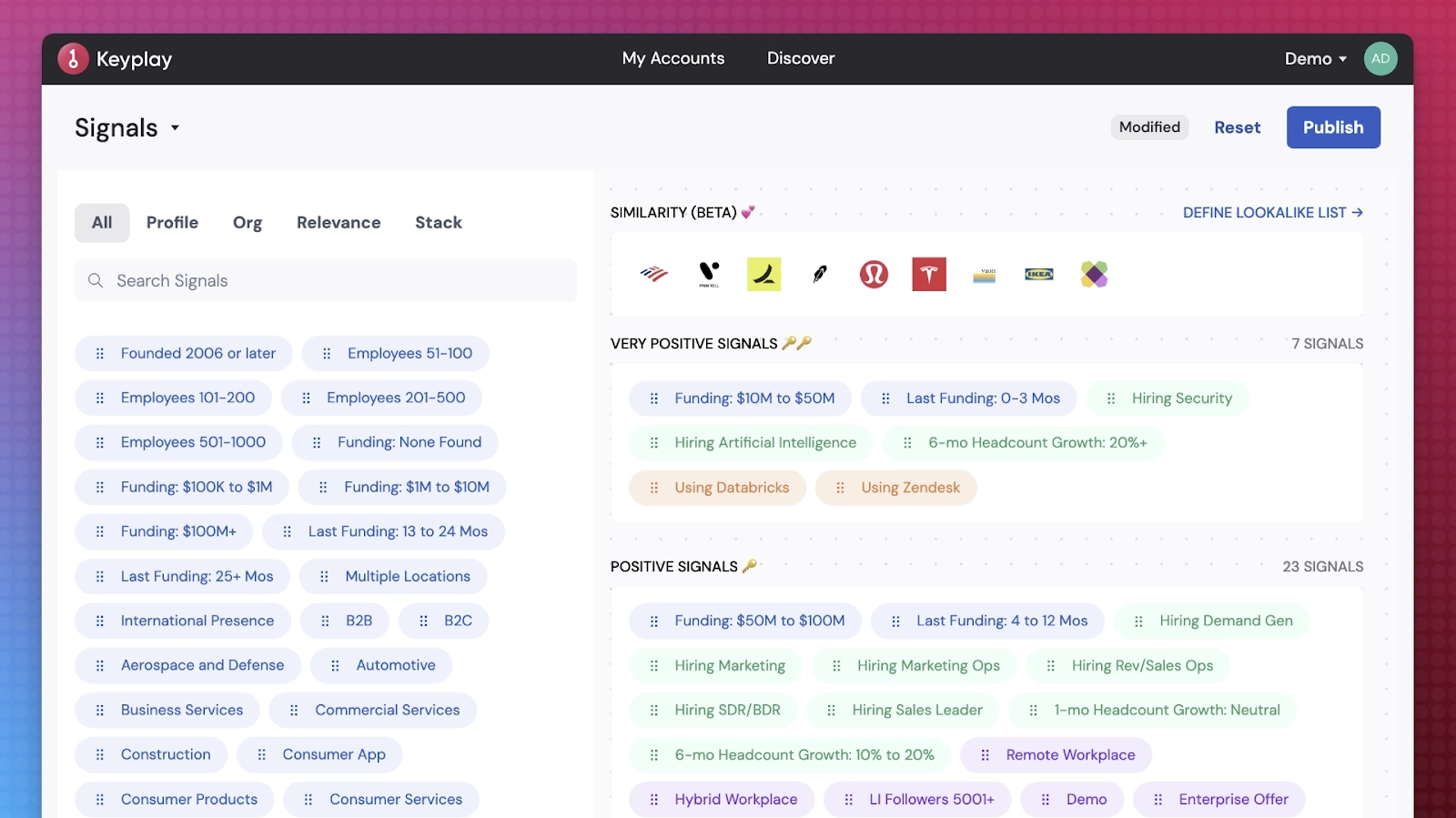Viewport: 1456px width, 818px height.
Task: Grab the drag handle on Using Zendesk
Action: coord(841,488)
